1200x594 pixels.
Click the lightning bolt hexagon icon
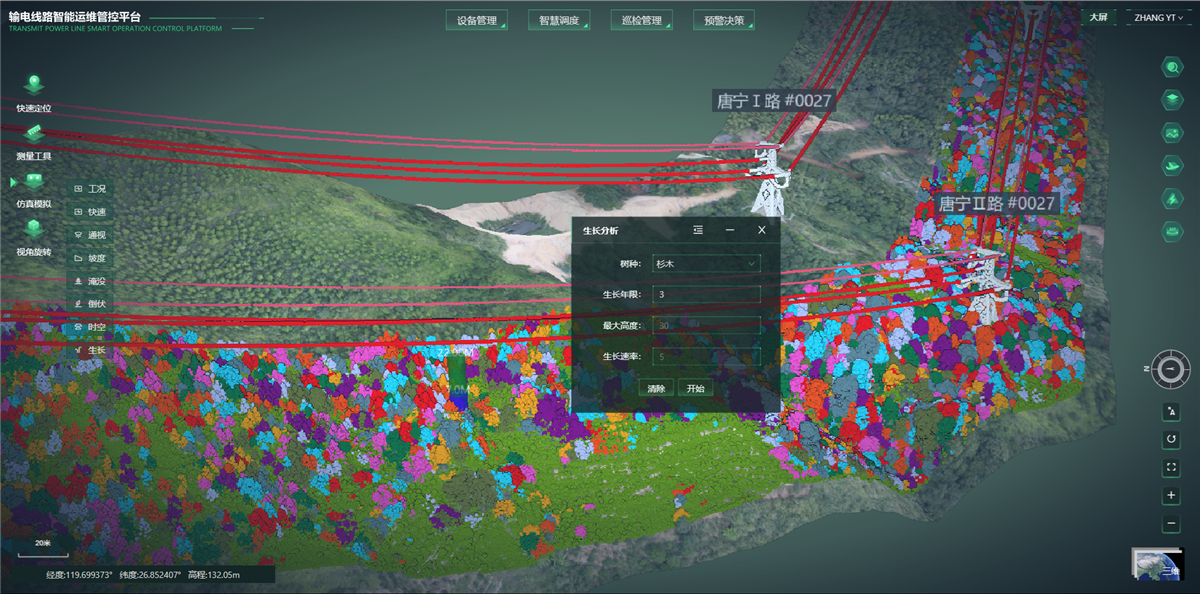[1171, 199]
